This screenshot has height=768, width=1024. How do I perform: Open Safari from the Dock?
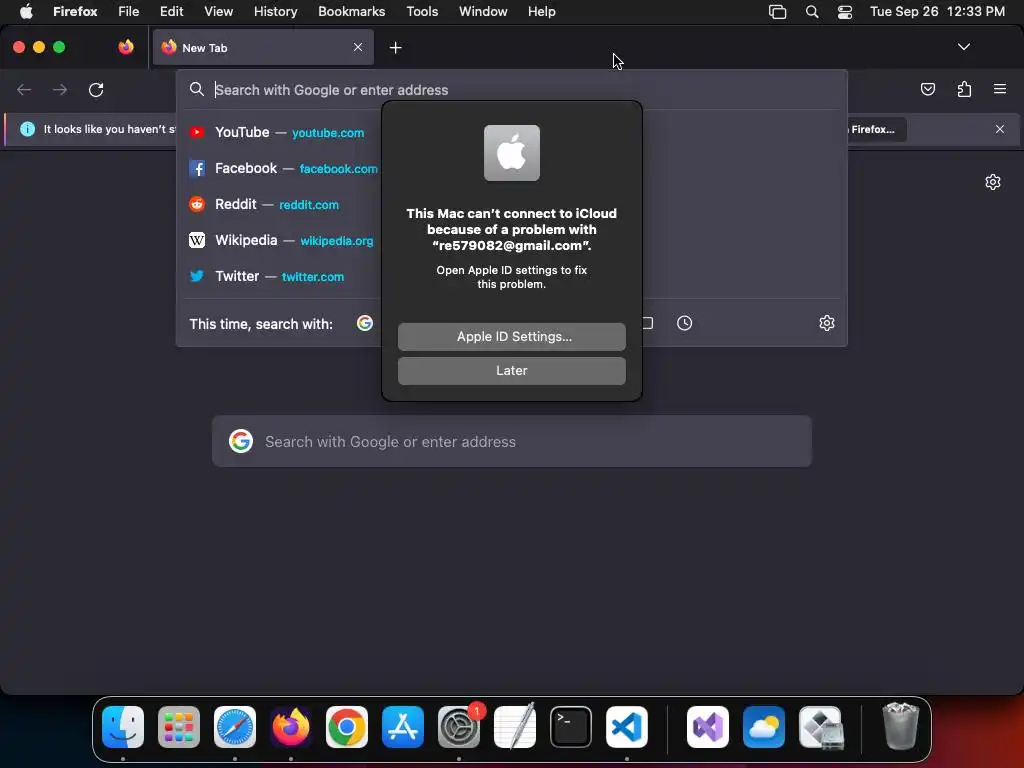pos(235,727)
